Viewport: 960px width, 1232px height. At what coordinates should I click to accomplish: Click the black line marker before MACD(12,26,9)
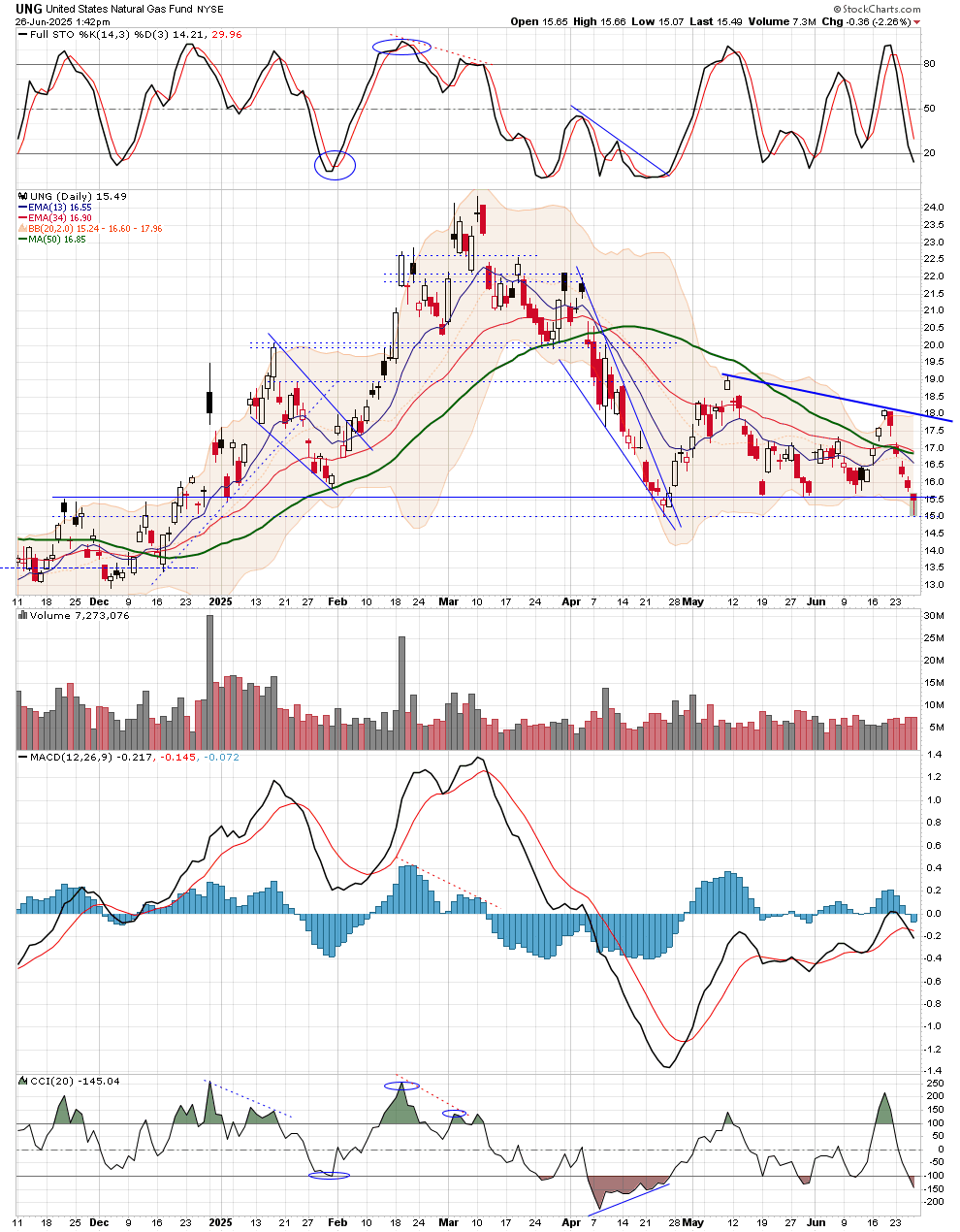[23, 758]
